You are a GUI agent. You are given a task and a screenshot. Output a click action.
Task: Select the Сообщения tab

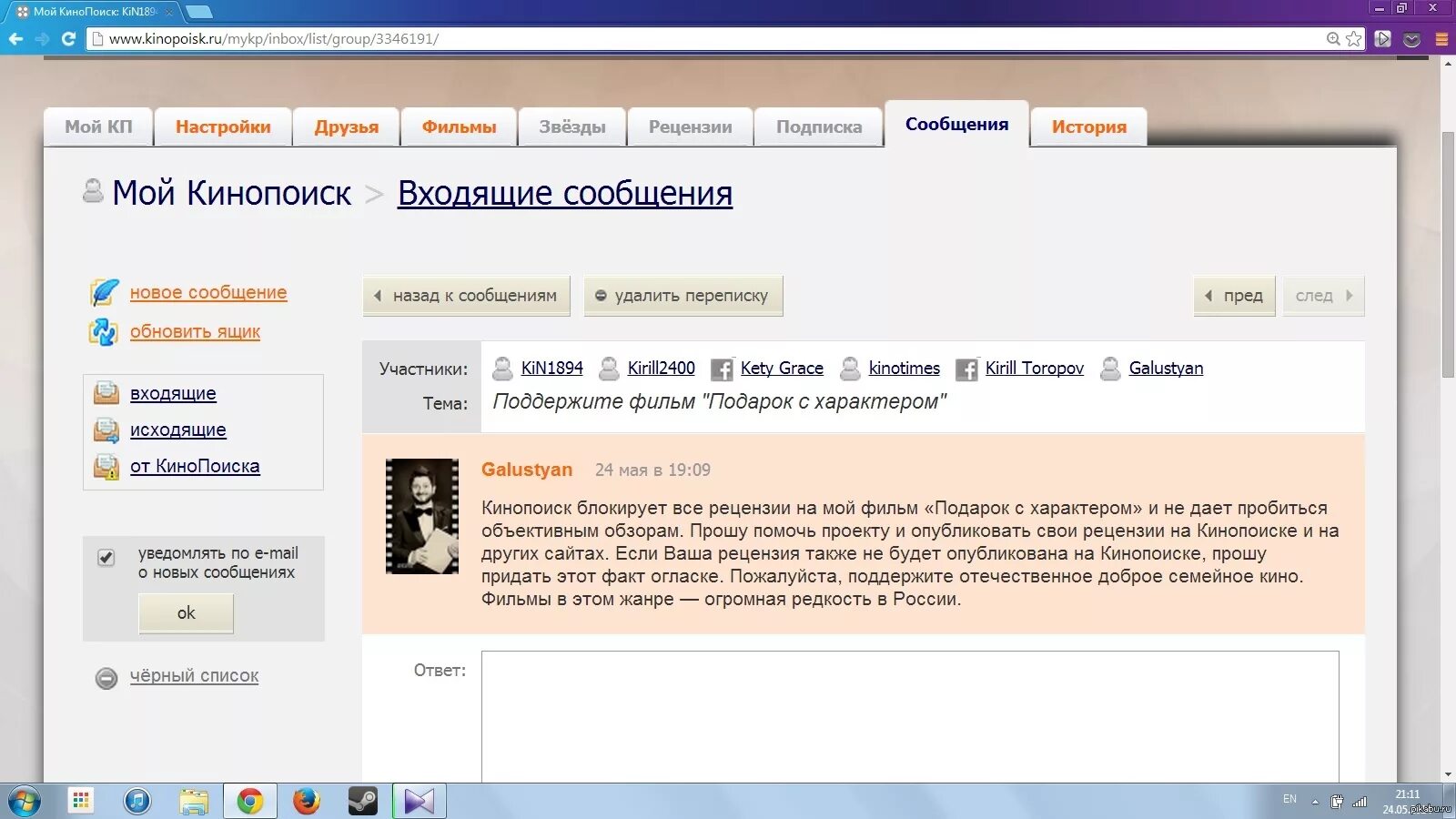coord(956,124)
